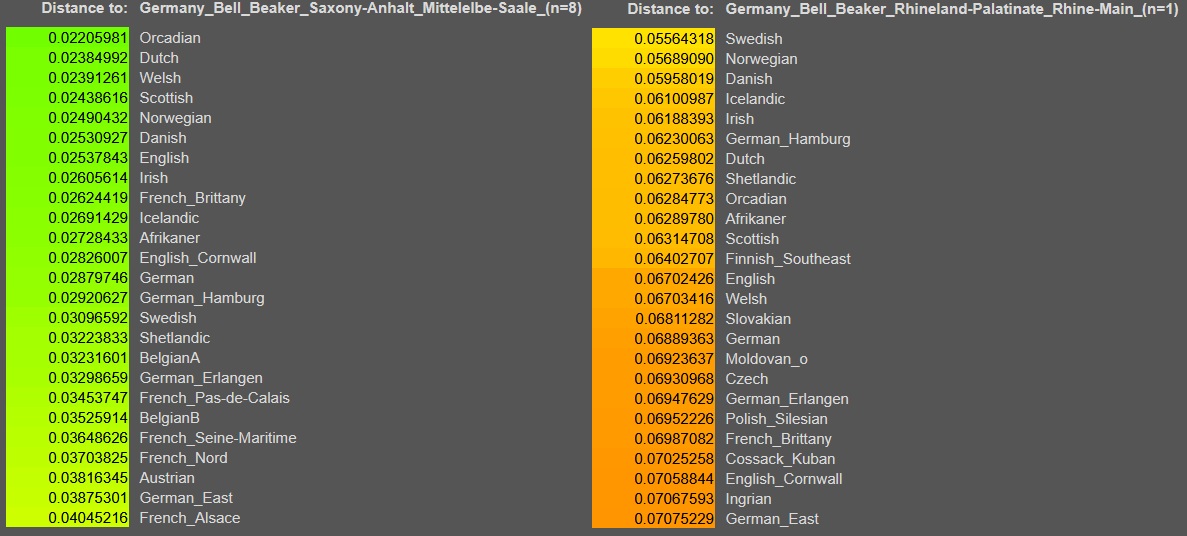Click the value 0.04045216
Viewport: 1187px width, 536px height.
88,519
